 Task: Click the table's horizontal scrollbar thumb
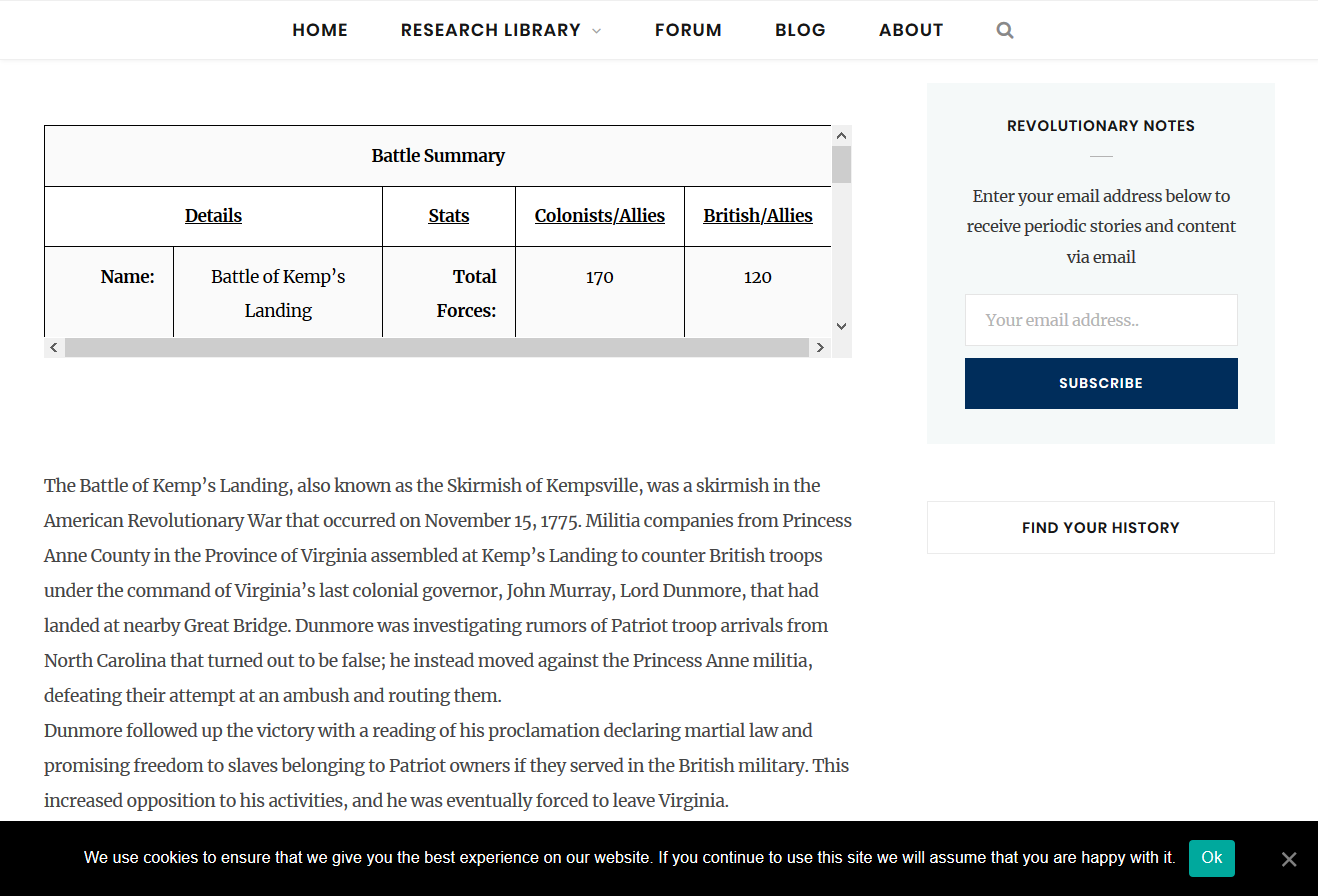[x=436, y=347]
